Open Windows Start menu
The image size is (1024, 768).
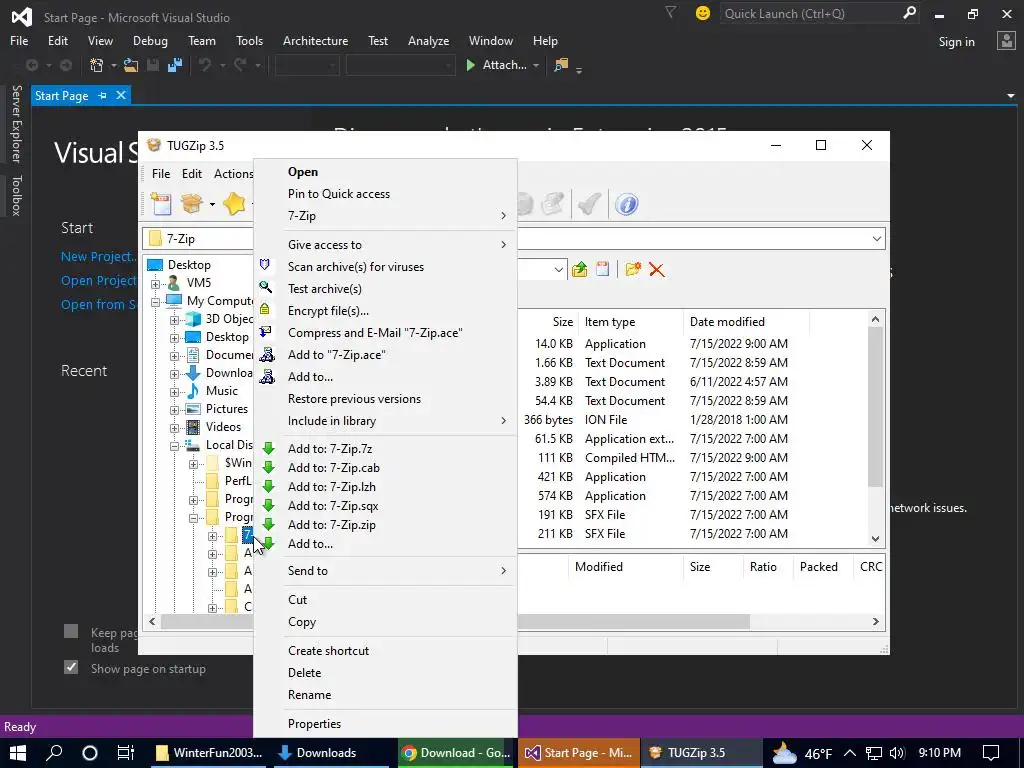pos(18,752)
